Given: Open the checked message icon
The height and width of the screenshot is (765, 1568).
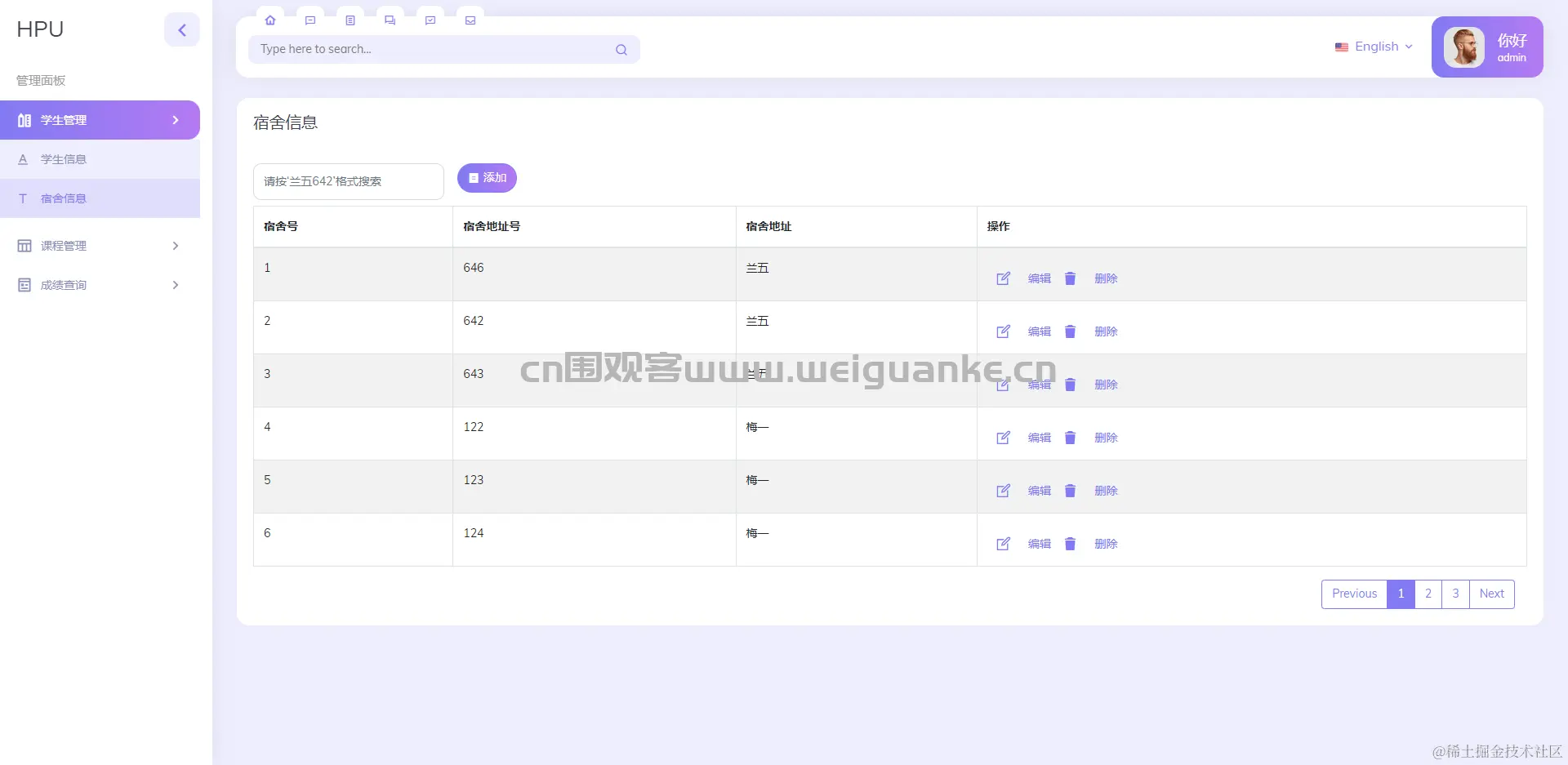Looking at the screenshot, I should 430,20.
